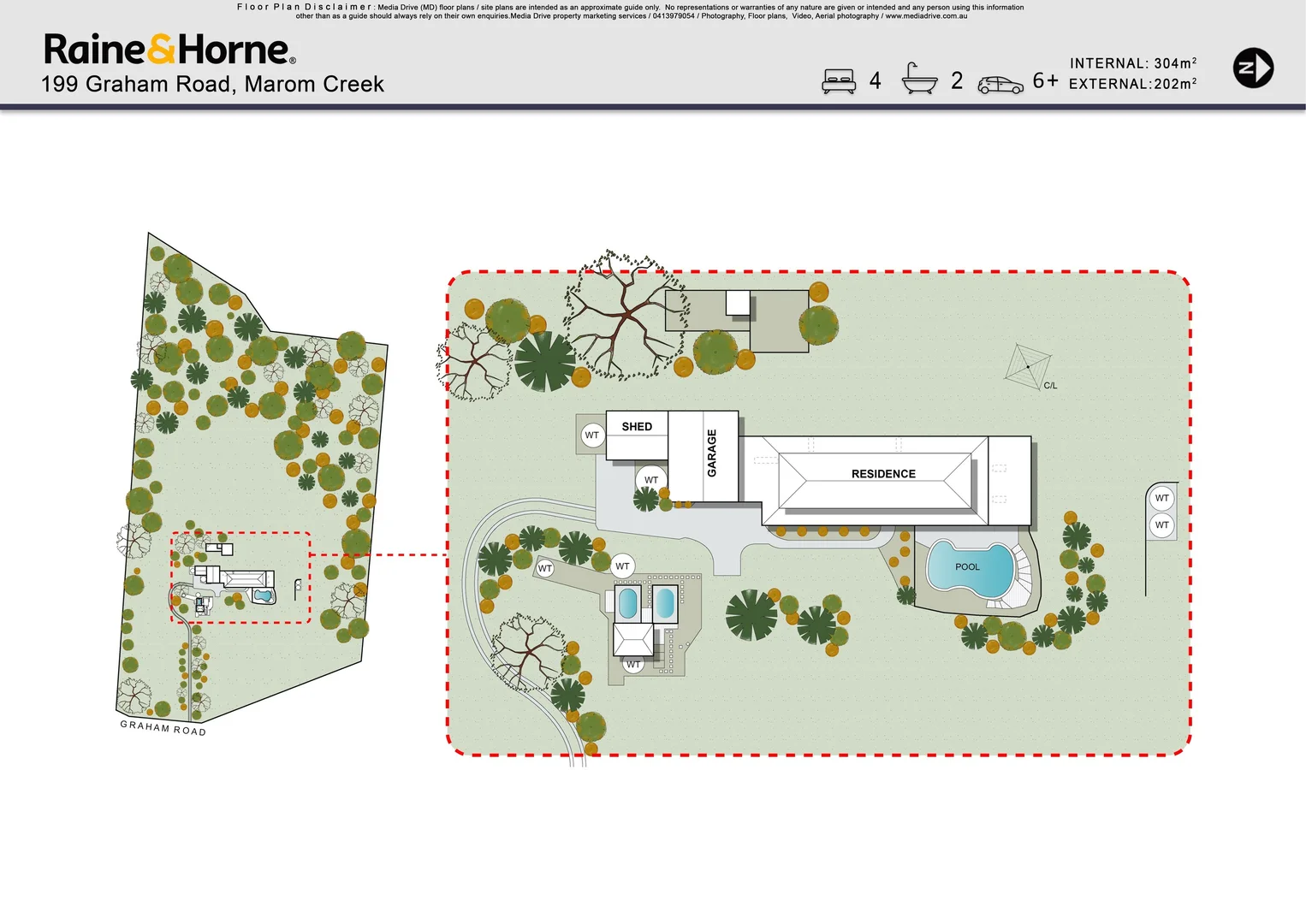1306x924 pixels.
Task: Click the bed icon in the header
Action: click(x=839, y=81)
